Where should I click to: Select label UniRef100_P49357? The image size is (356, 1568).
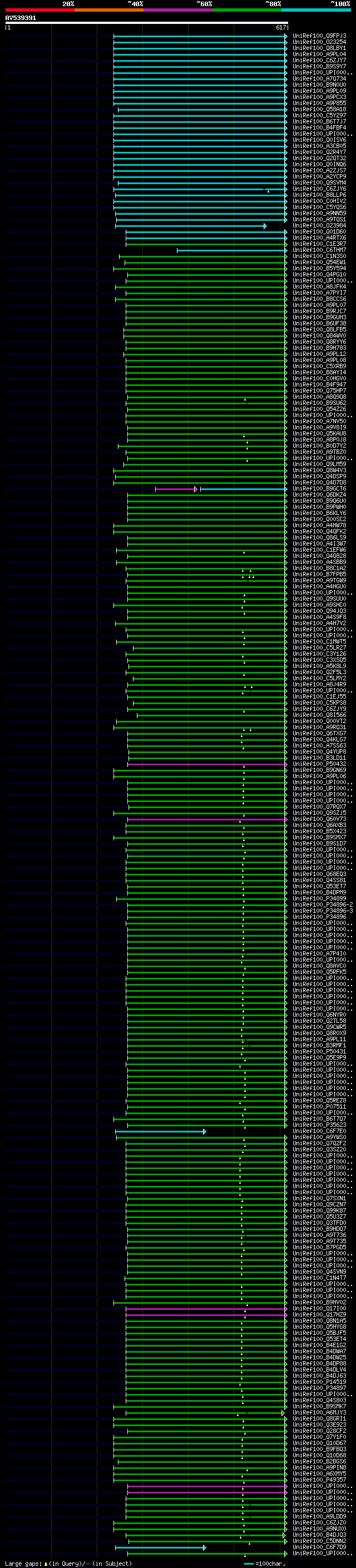(319, 1479)
